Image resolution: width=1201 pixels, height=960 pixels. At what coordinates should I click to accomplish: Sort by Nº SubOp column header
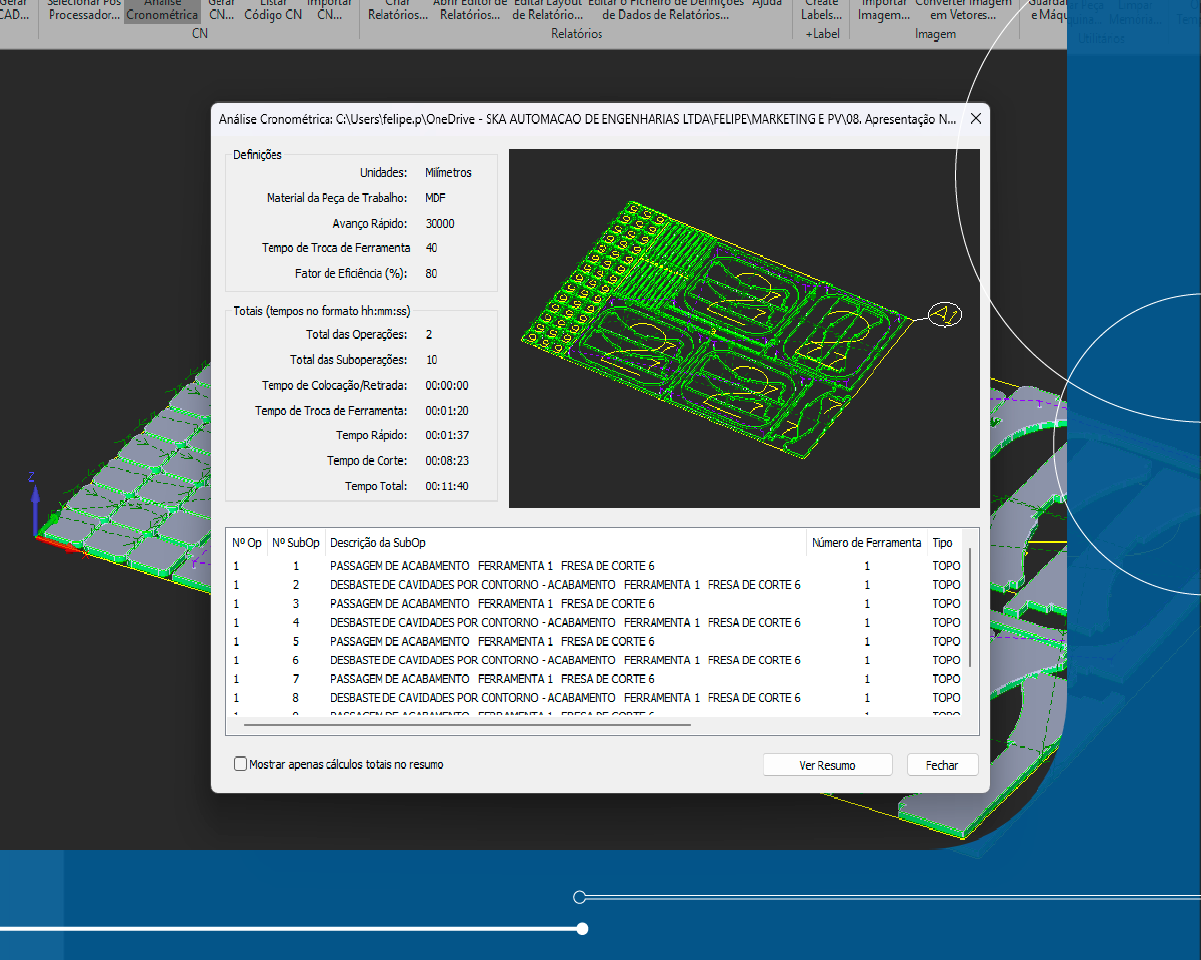coord(296,543)
